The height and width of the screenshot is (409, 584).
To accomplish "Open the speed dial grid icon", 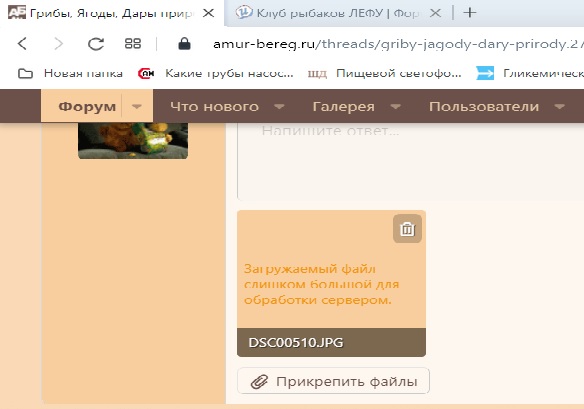I will coord(133,44).
